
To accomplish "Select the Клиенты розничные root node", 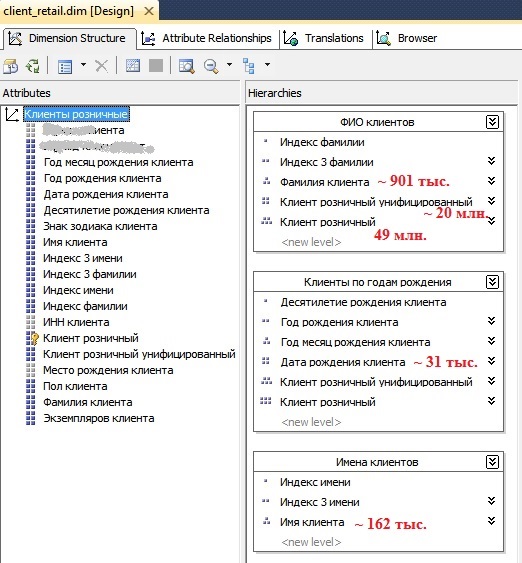I will [76, 115].
